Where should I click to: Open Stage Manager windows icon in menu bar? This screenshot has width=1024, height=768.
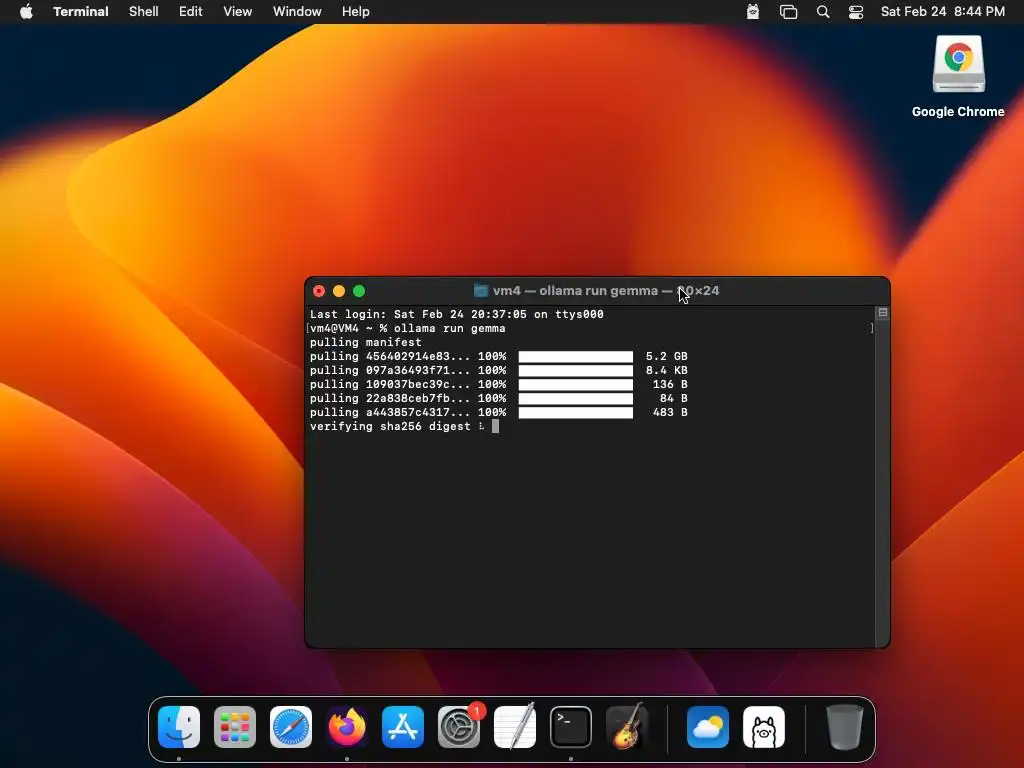click(788, 12)
